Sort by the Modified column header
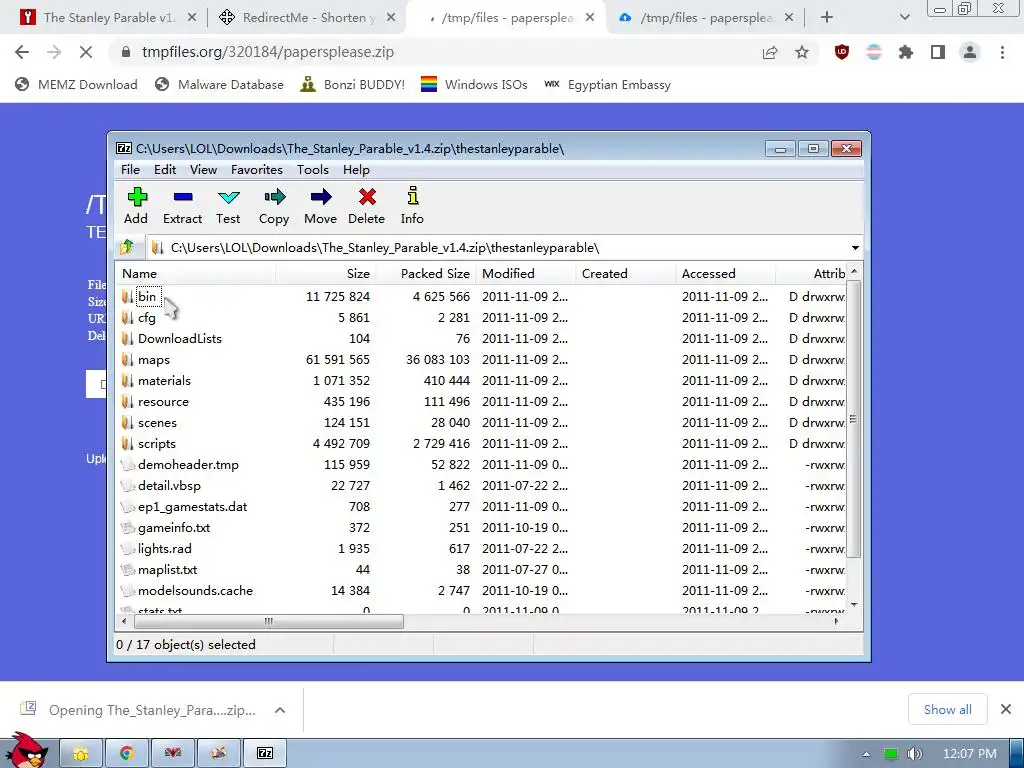Image resolution: width=1024 pixels, height=768 pixels. 526,274
